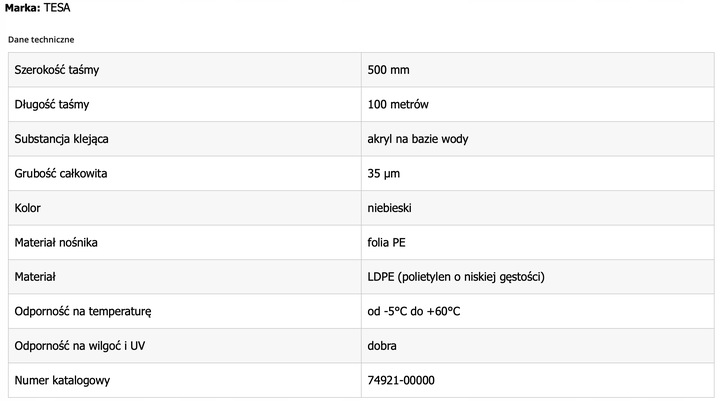Image resolution: width=720 pixels, height=401 pixels.
Task: Click the 'dobra' resistance value
Action: tap(382, 346)
